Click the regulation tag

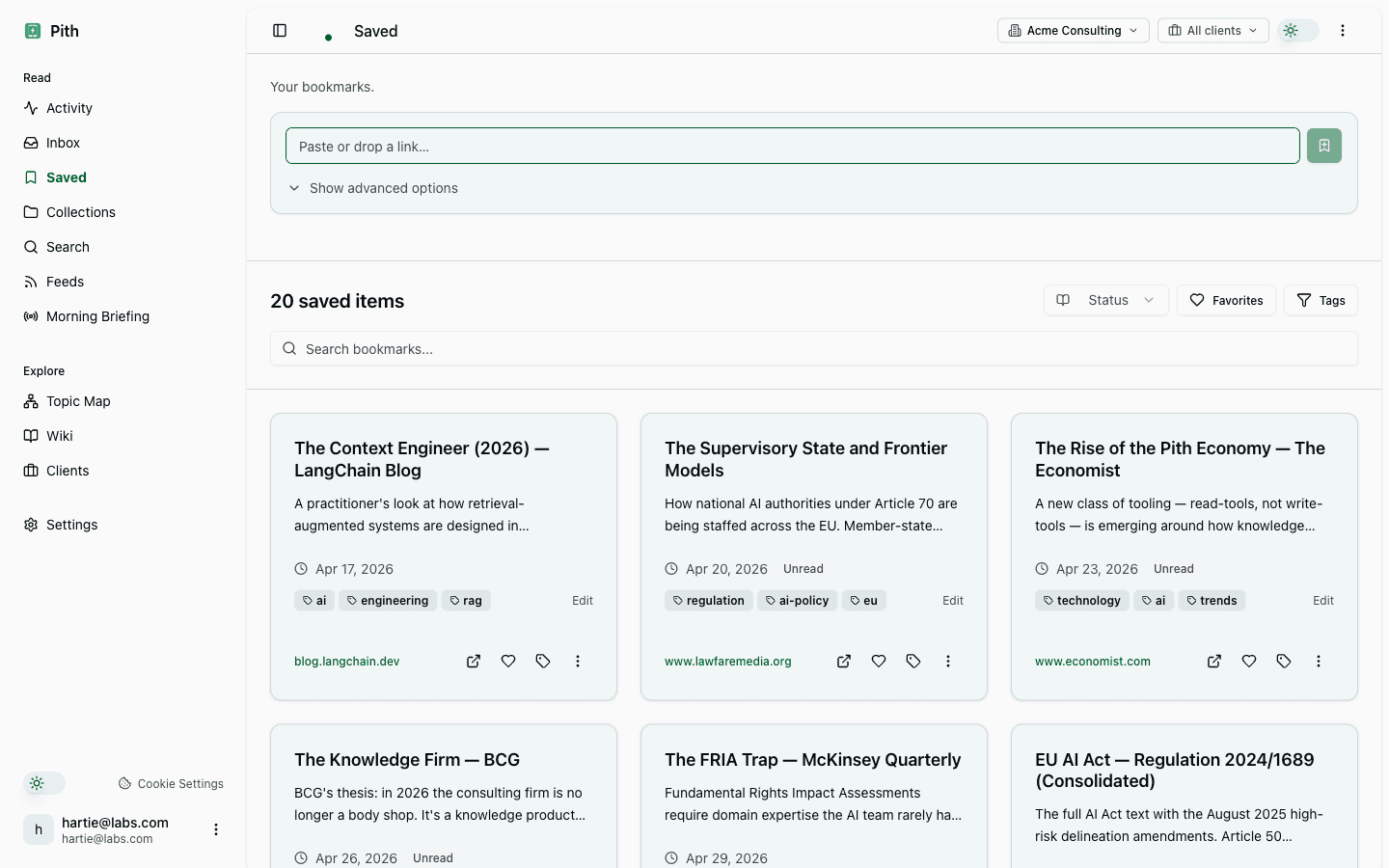pos(709,601)
